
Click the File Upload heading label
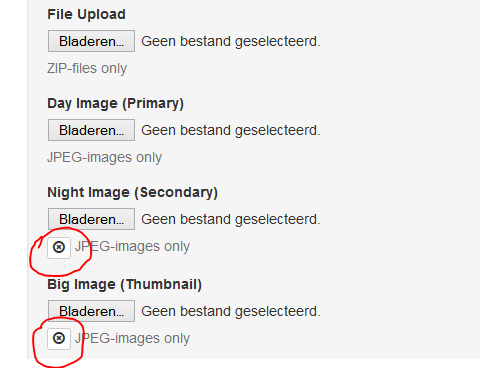coord(86,15)
